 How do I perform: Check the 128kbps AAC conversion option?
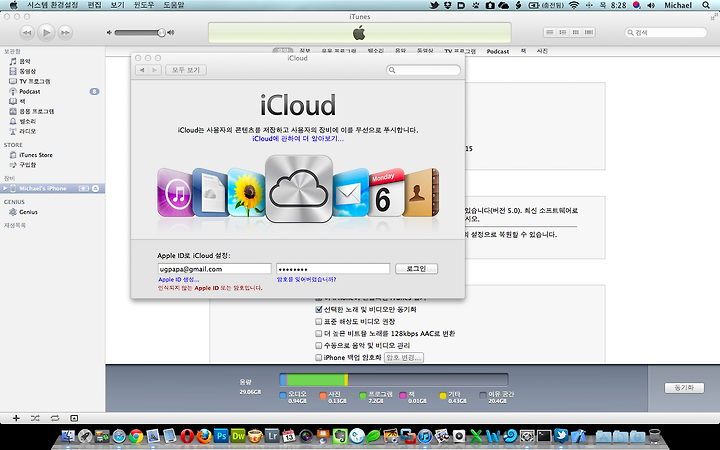pos(319,333)
